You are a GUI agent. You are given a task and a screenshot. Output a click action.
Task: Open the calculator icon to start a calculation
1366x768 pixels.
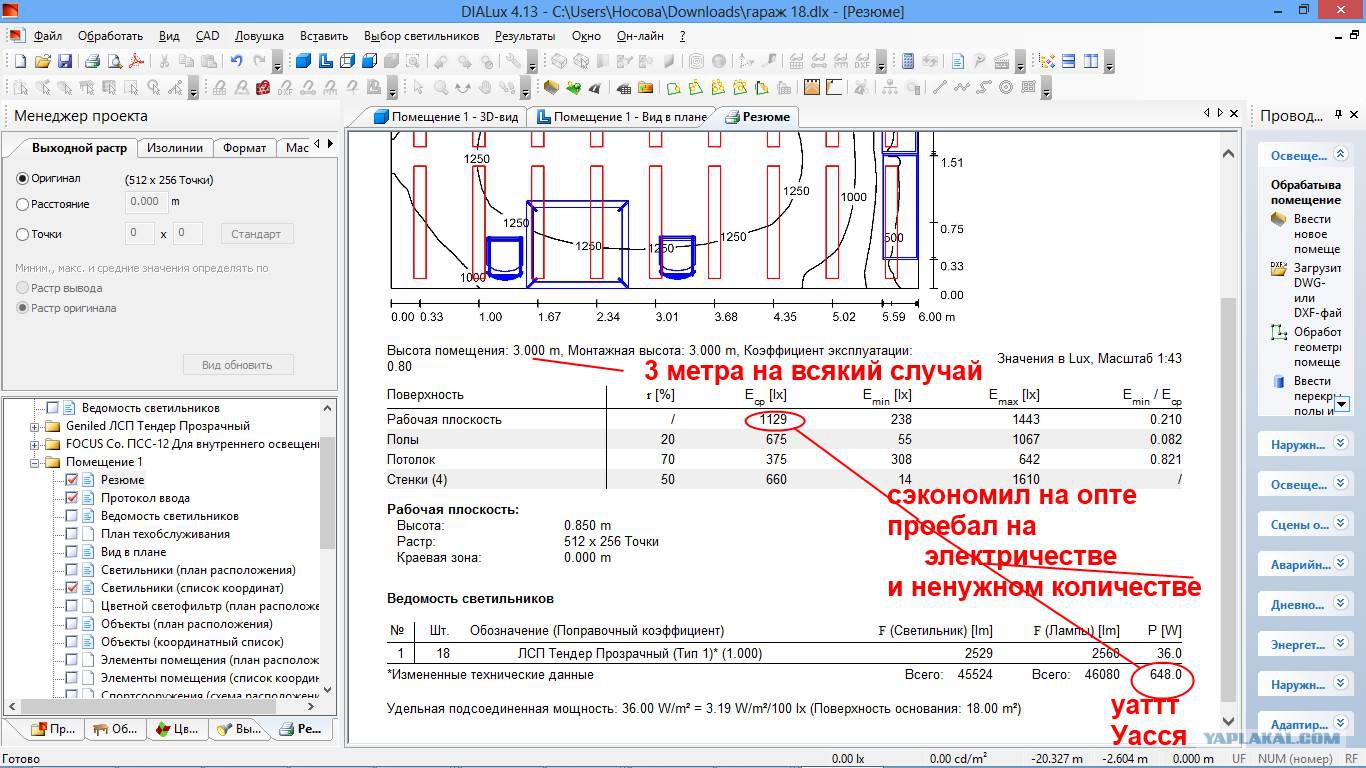[908, 61]
